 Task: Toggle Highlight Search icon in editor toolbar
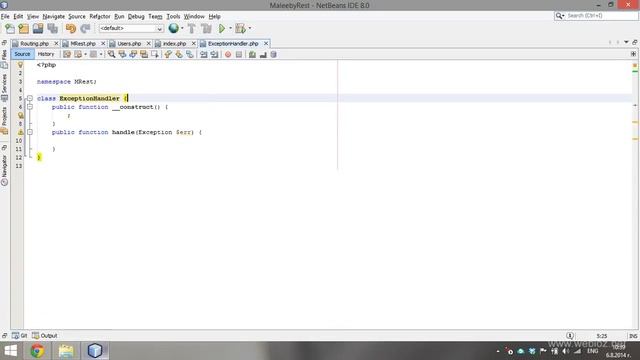click(x=144, y=54)
